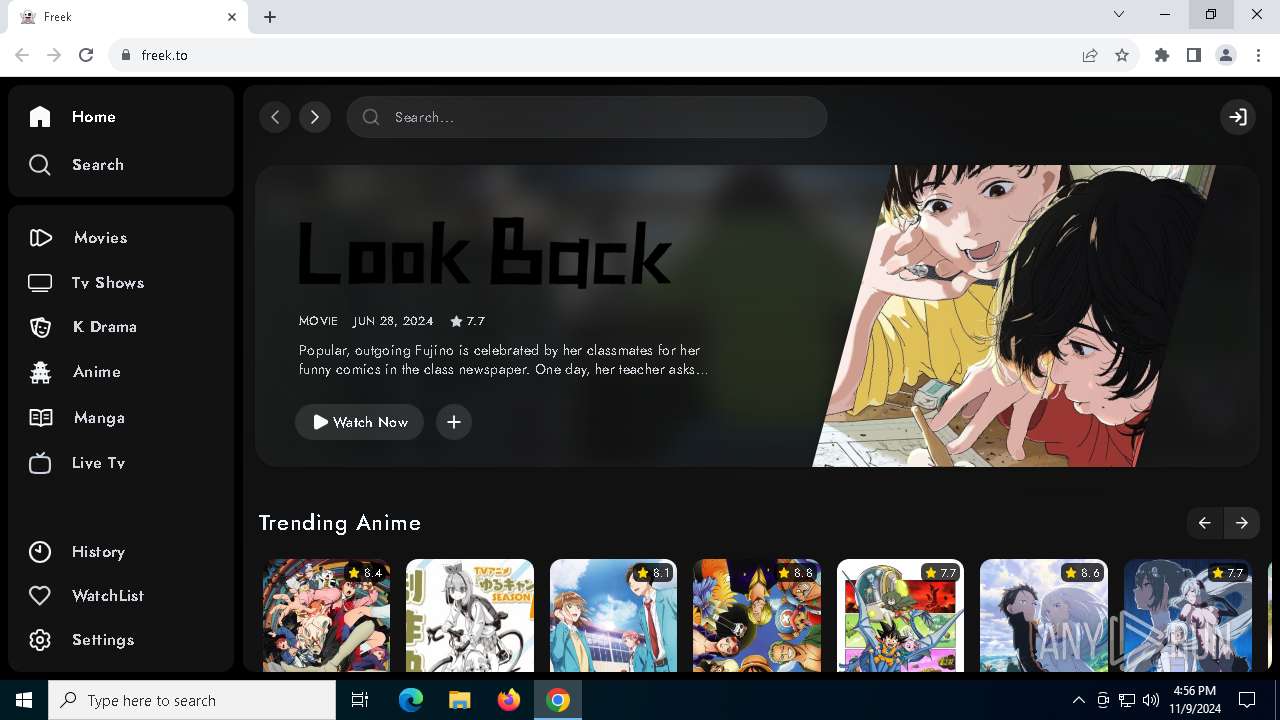Screen dimensions: 1280x720
Task: Open the trending anime rated 8.4
Action: (327, 615)
